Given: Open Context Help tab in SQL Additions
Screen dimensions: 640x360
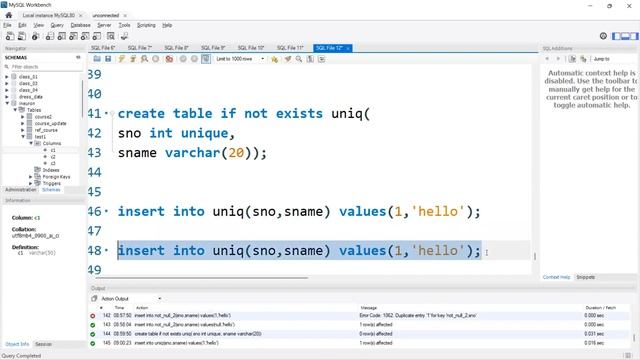Looking at the screenshot, I should coord(556,277).
